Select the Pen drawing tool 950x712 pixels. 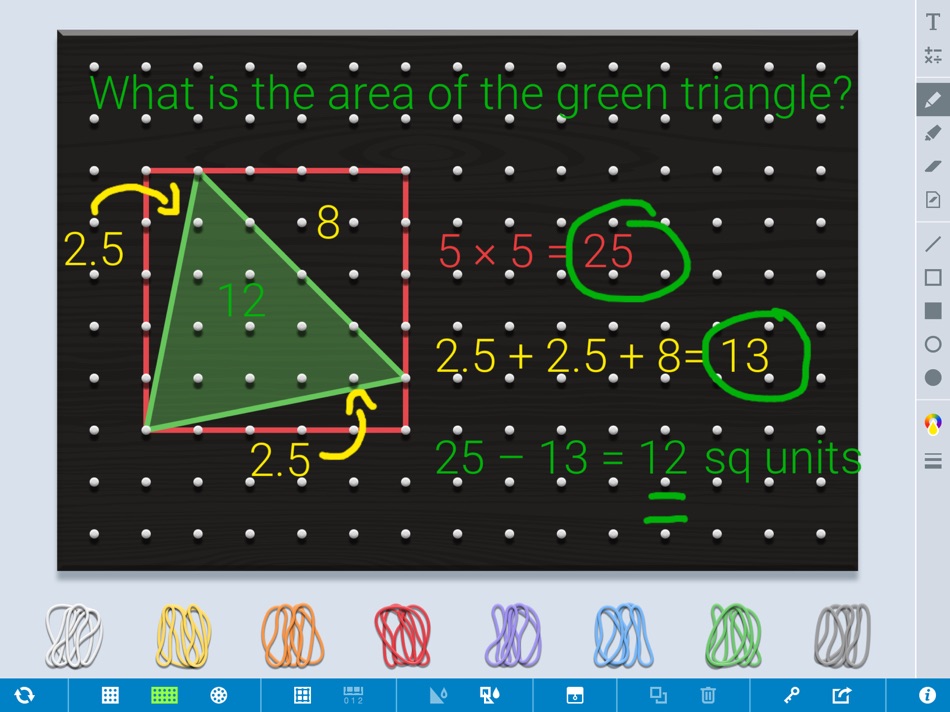(x=933, y=99)
